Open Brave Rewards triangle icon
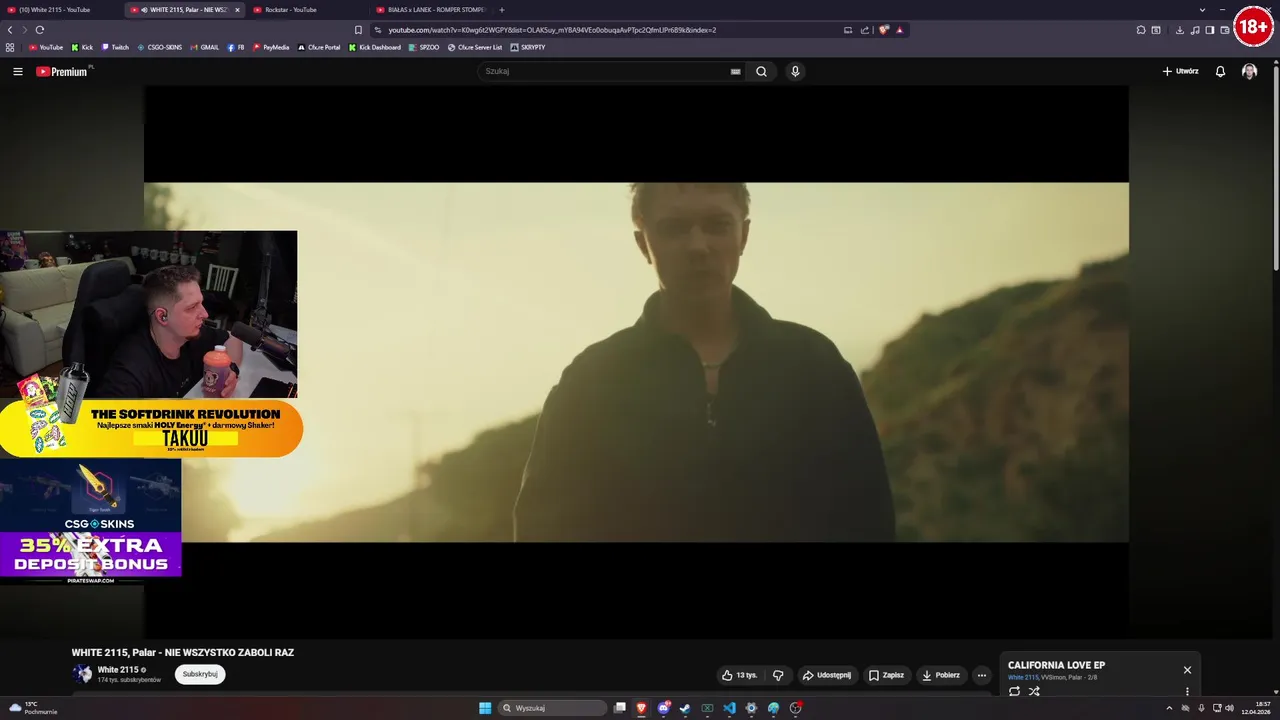Viewport: 1280px width, 720px height. point(899,30)
